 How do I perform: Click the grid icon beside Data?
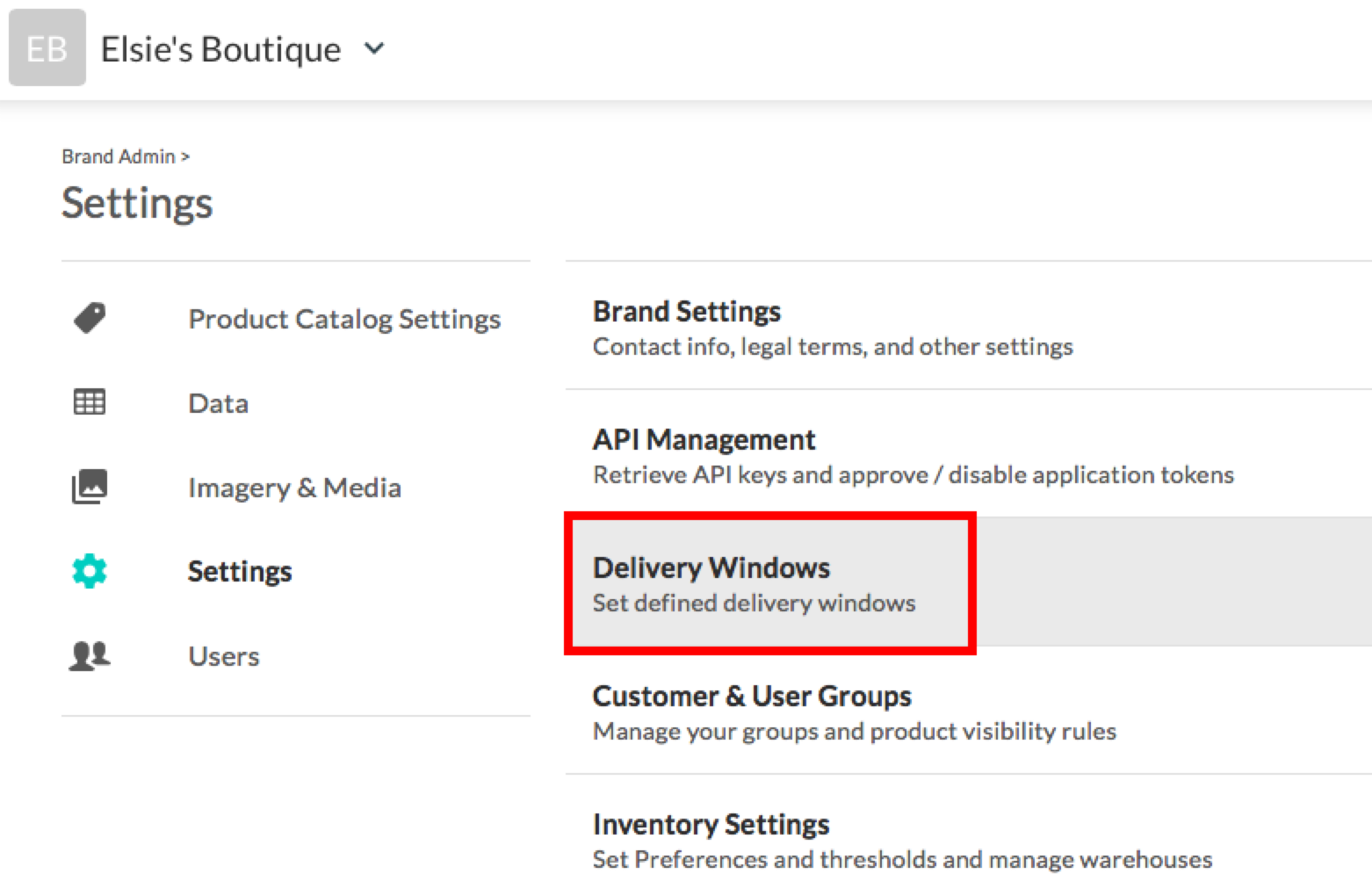point(89,402)
